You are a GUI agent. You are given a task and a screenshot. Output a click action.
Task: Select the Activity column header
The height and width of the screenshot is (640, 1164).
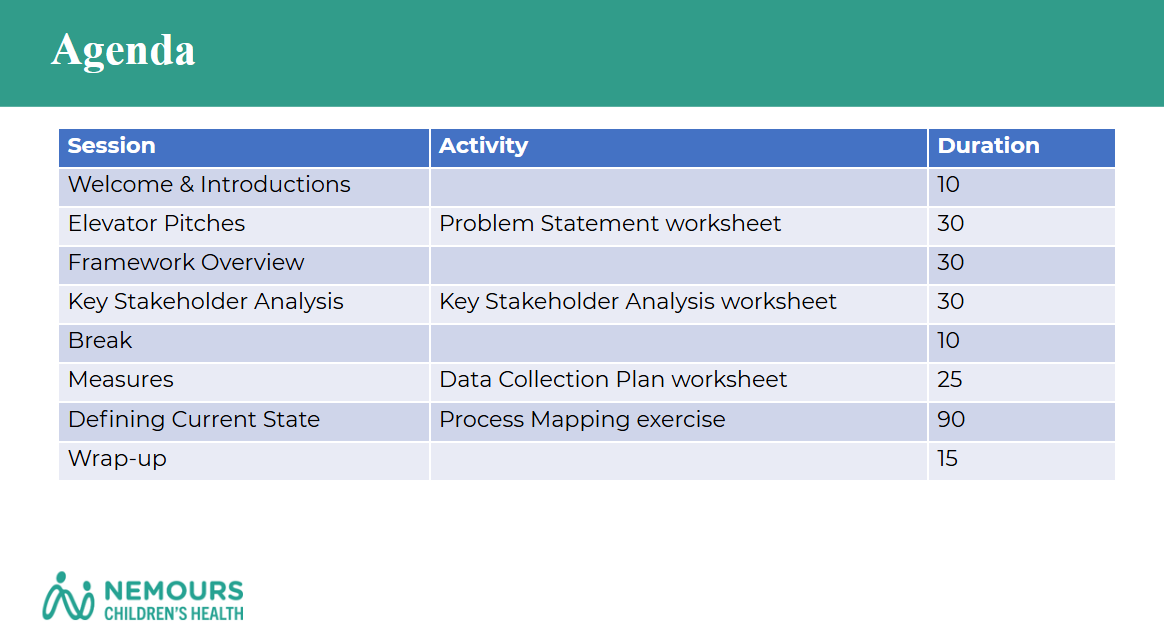(483, 146)
